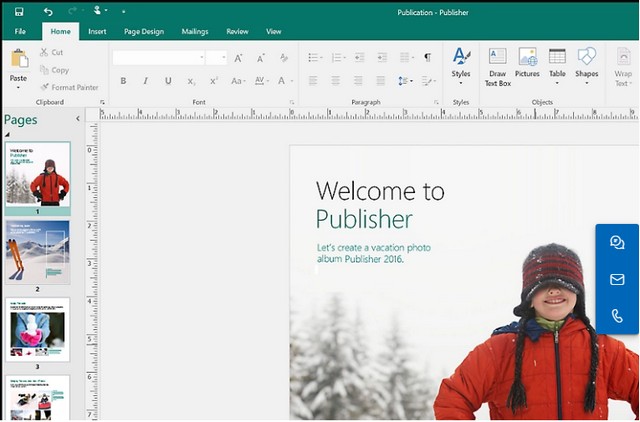Click the Undo arrow icon
The height and width of the screenshot is (422, 640).
tap(48, 11)
